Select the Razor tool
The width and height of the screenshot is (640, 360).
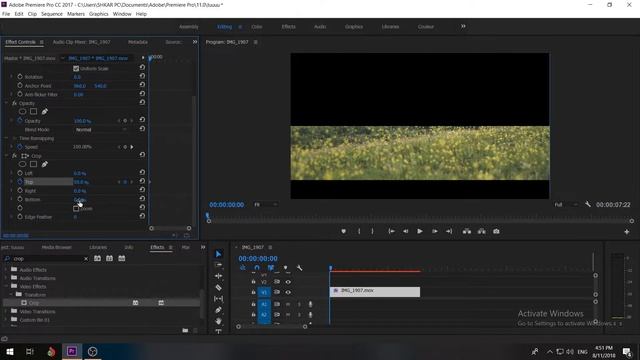point(218,287)
